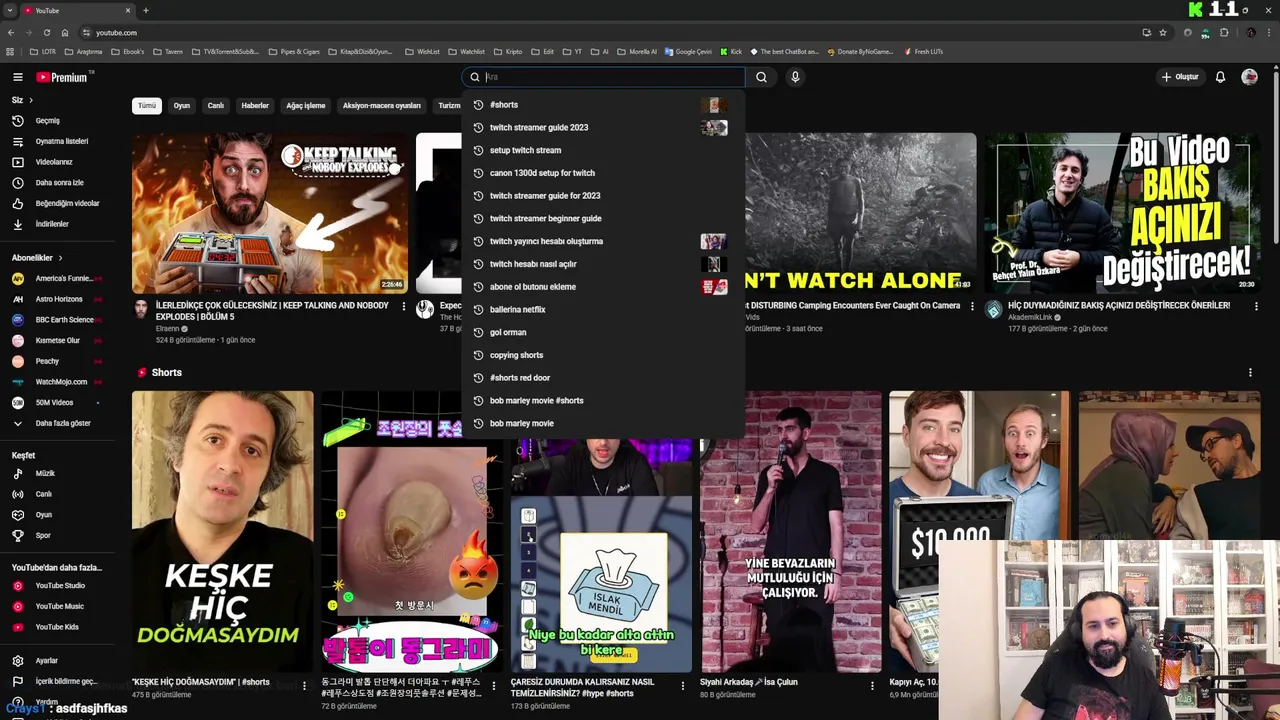Open the notifications bell

point(1220,77)
